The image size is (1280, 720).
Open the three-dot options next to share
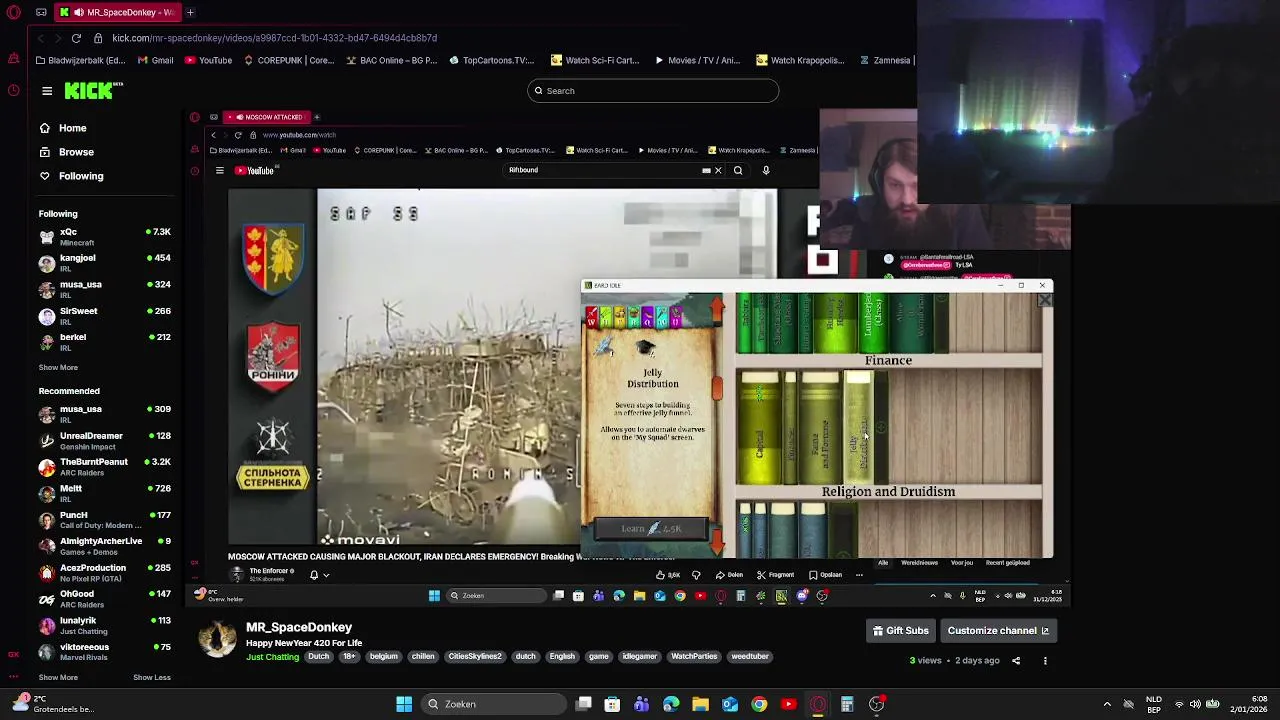coord(1045,661)
